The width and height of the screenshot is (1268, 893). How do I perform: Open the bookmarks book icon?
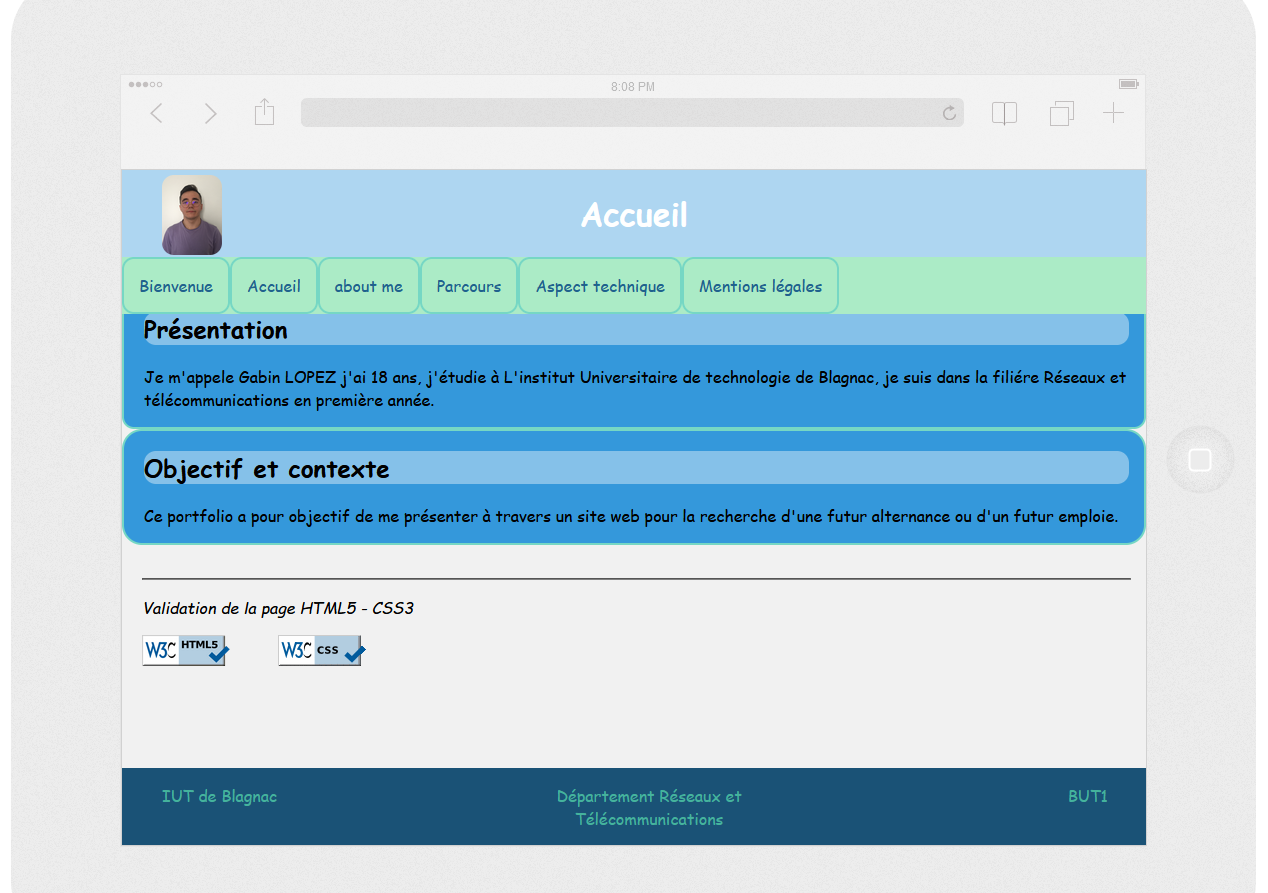1004,113
